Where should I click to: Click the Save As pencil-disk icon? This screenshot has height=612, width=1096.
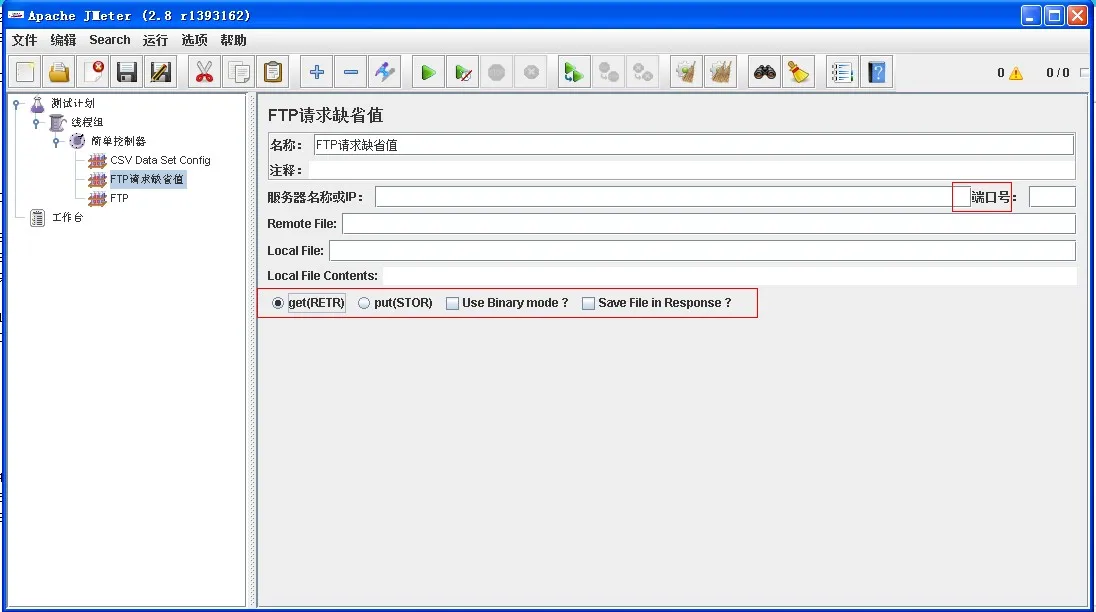coord(161,72)
